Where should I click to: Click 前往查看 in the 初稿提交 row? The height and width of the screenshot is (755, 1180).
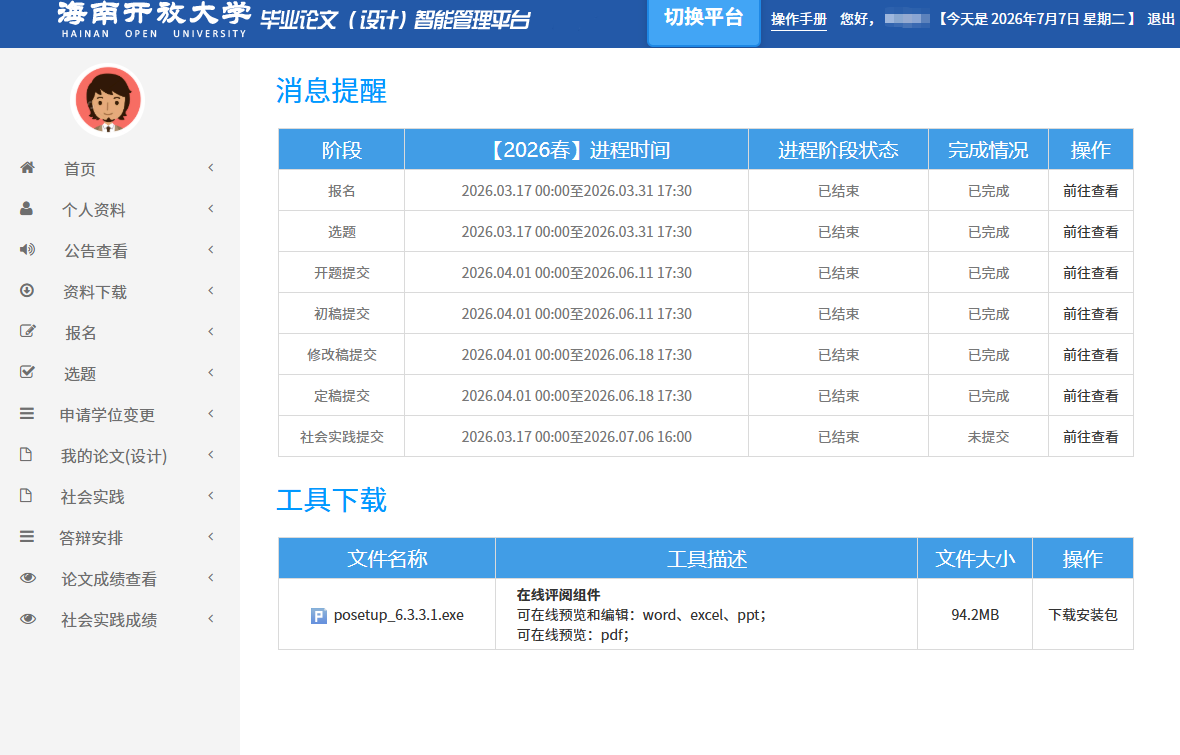1090,314
